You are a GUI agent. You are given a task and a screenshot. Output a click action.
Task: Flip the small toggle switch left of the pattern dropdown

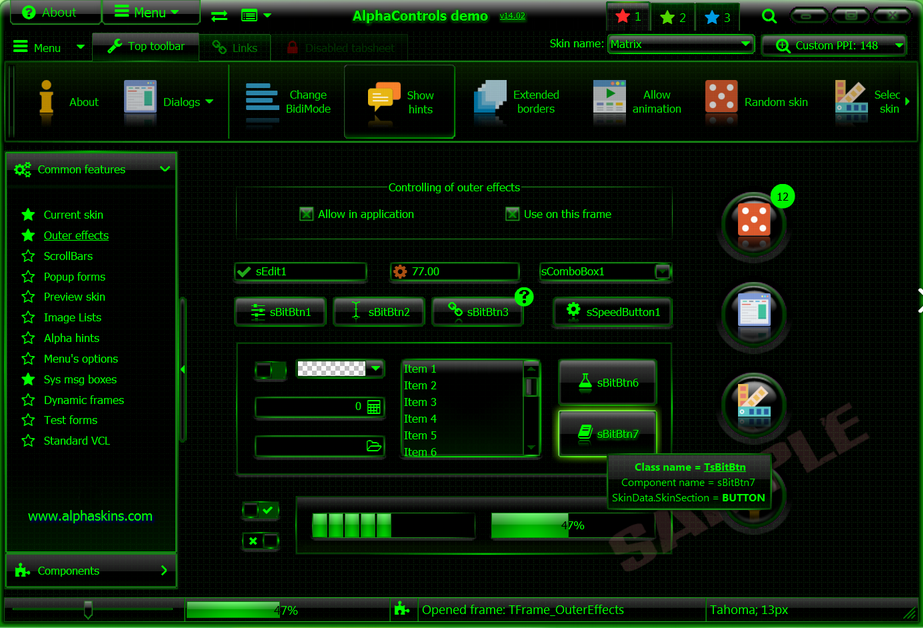[x=270, y=369]
